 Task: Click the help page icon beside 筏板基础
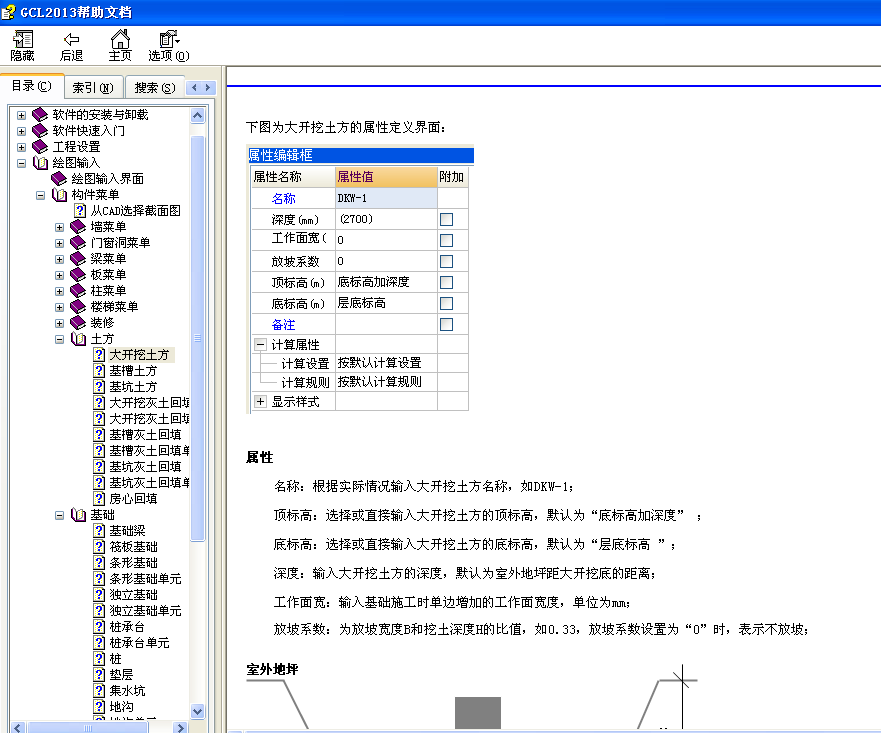[x=99, y=547]
